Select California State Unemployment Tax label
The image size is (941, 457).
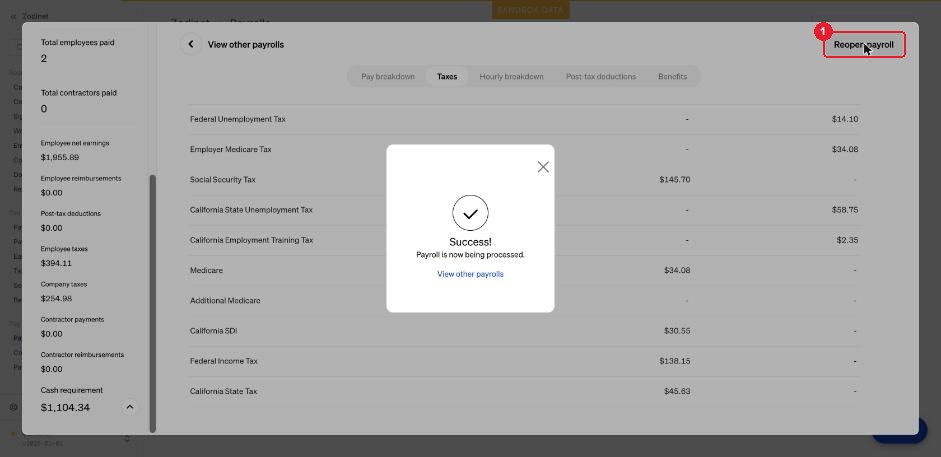(251, 210)
